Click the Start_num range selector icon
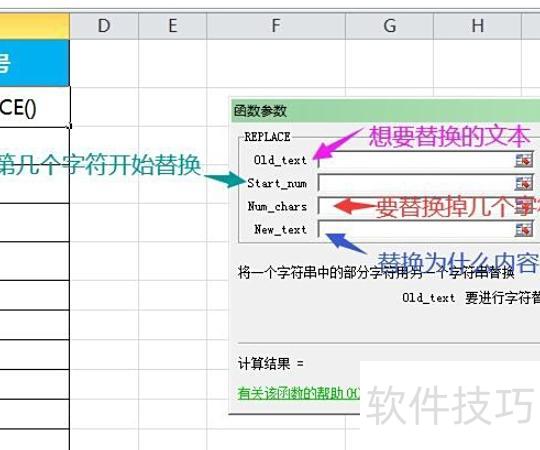540x450 pixels. click(523, 183)
